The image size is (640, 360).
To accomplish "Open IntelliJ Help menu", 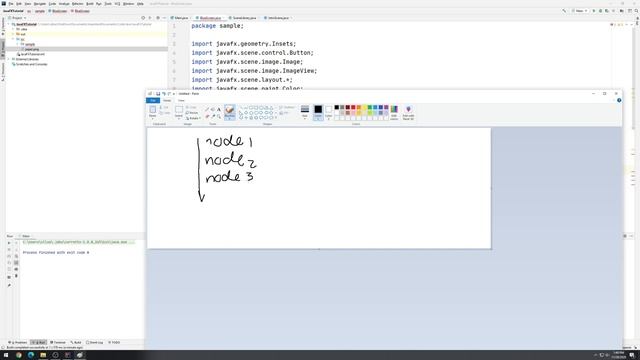I will 140,4.
